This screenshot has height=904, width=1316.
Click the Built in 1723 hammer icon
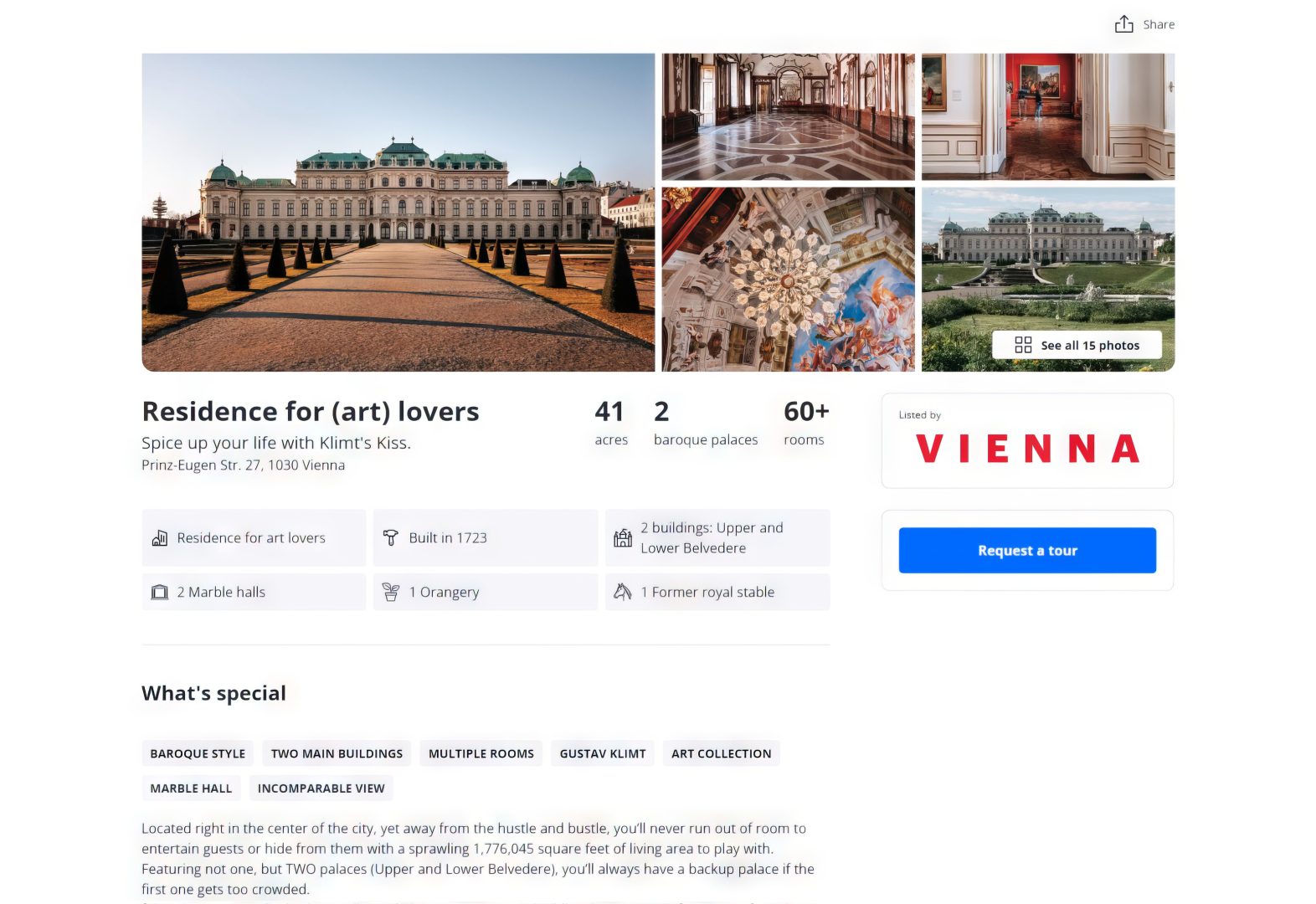pyautogui.click(x=390, y=538)
